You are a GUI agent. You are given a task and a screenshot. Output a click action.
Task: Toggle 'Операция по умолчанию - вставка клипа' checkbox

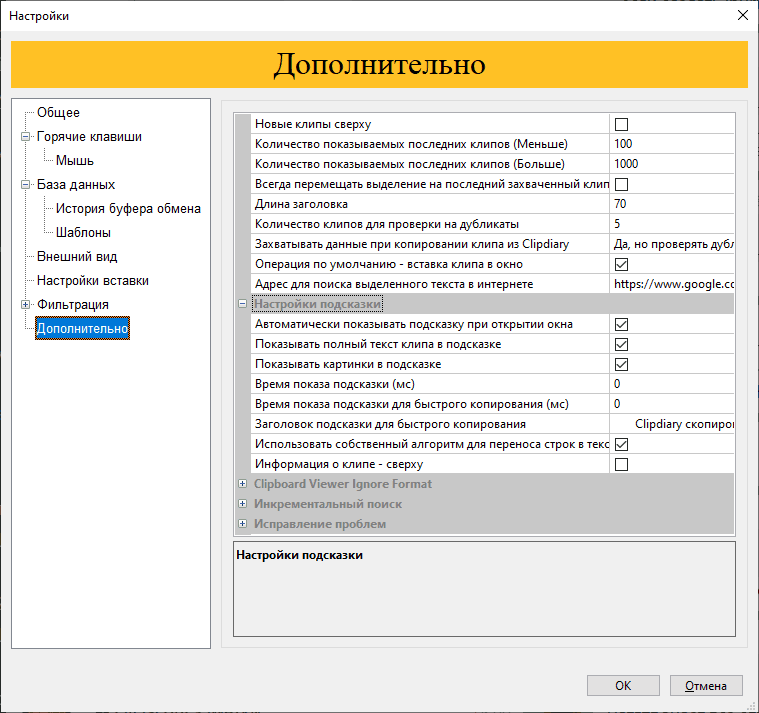click(621, 264)
